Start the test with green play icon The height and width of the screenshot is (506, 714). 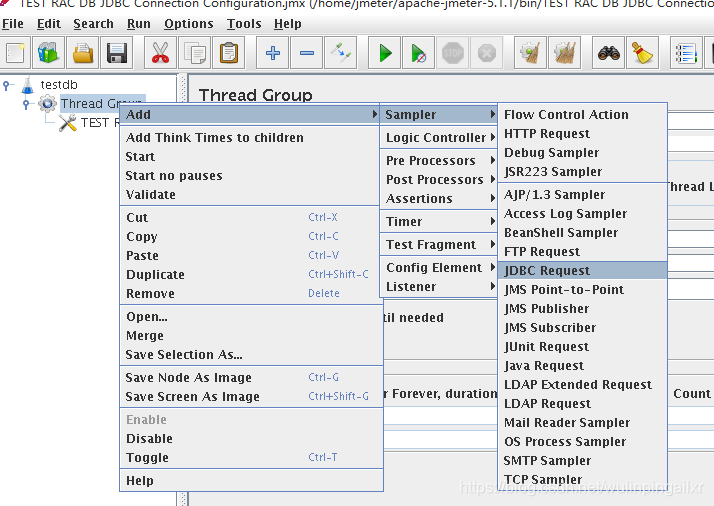[385, 53]
